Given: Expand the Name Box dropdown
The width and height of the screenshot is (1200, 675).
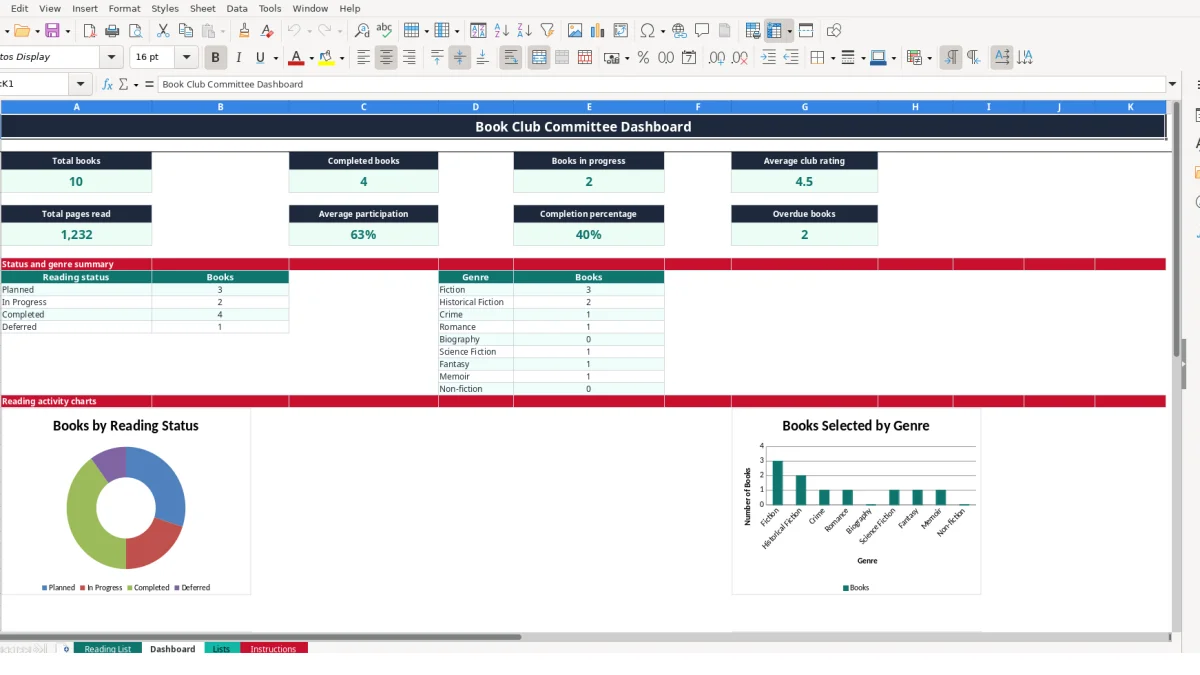Looking at the screenshot, I should click(81, 84).
